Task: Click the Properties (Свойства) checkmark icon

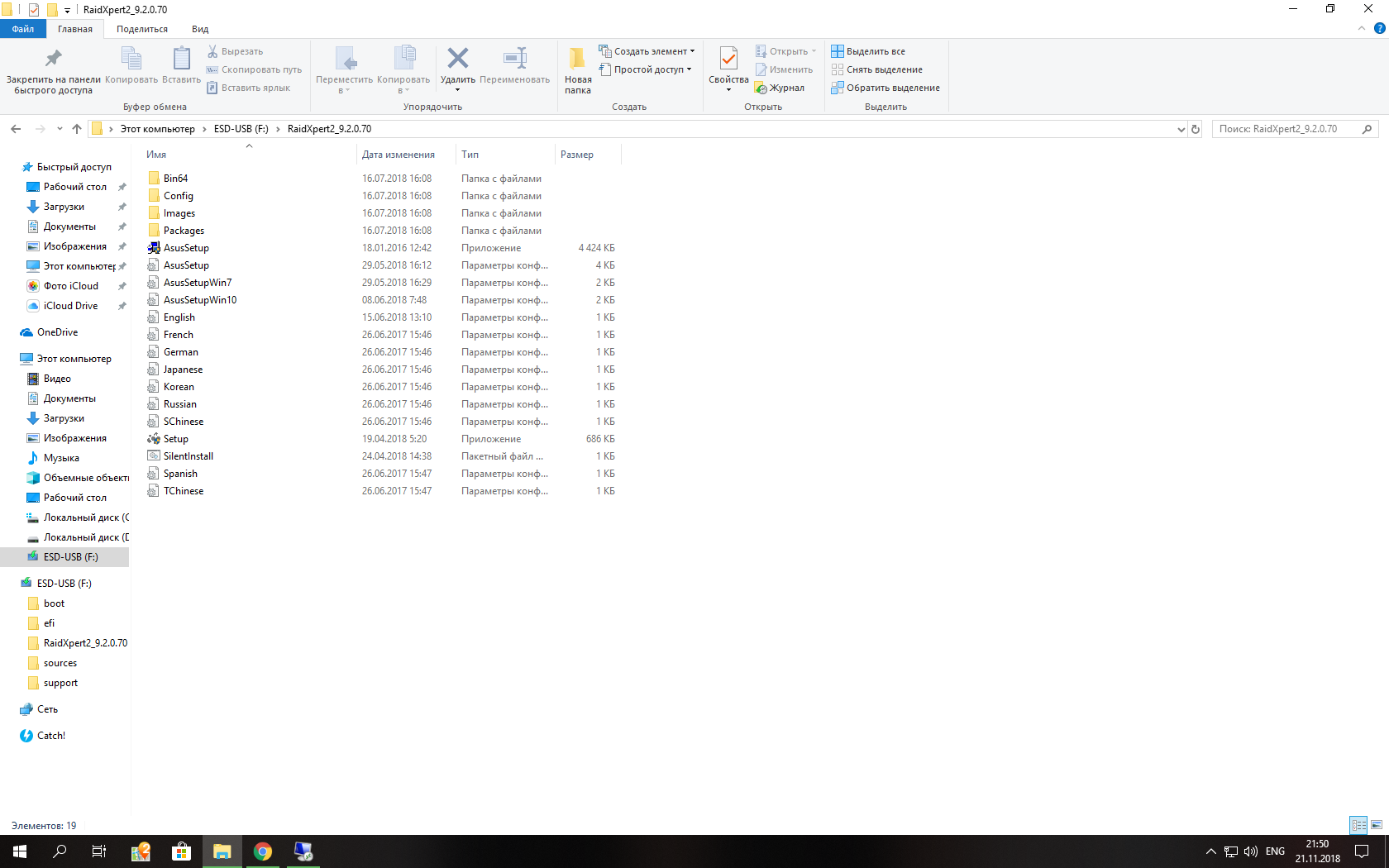Action: pos(728,58)
